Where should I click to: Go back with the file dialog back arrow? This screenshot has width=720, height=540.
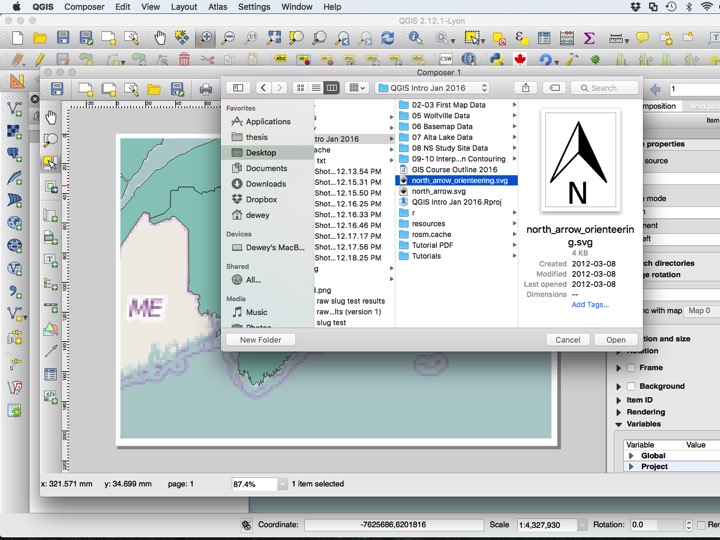click(x=263, y=88)
